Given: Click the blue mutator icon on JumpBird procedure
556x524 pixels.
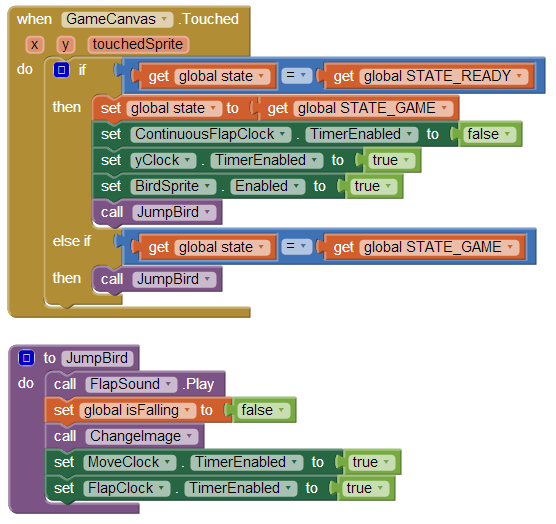Looking at the screenshot, I should click(26, 358).
